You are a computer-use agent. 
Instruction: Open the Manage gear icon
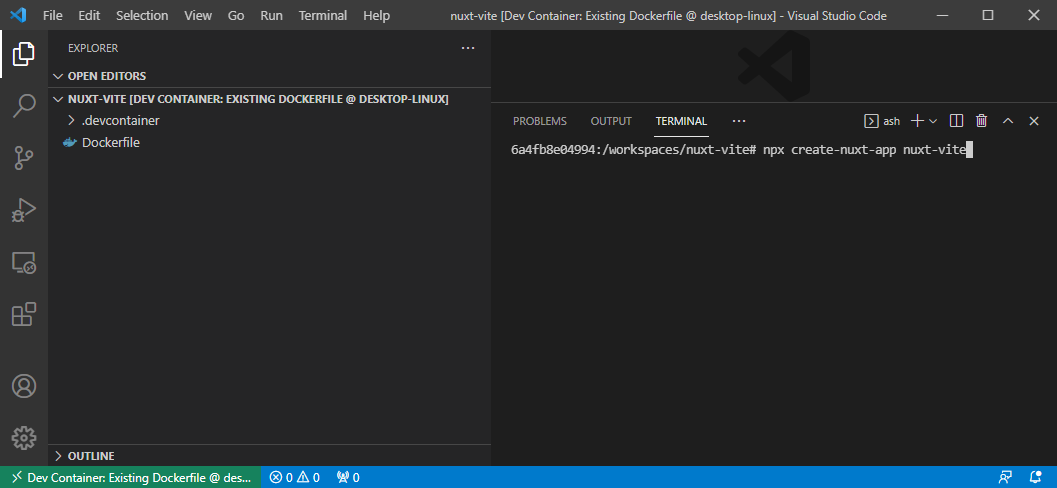pos(24,438)
